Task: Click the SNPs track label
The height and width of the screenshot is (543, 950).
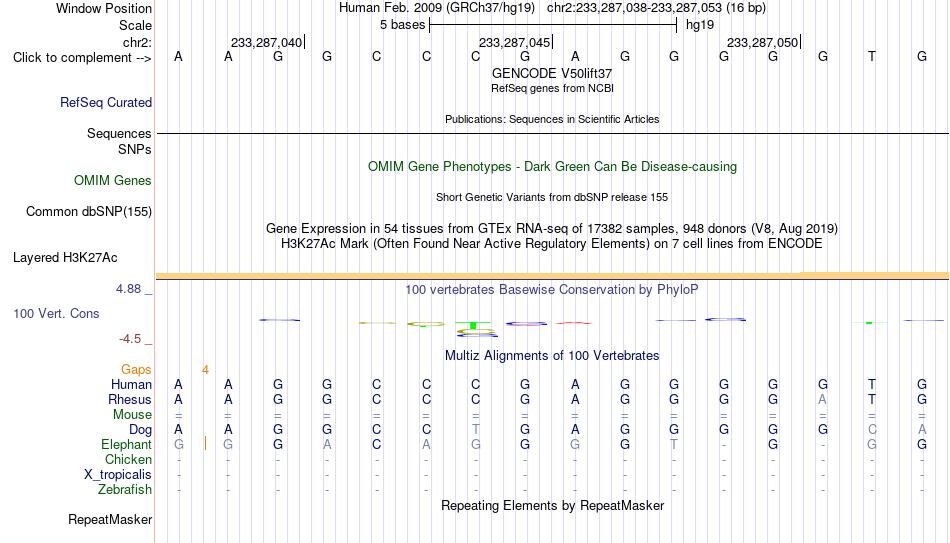Action: point(135,149)
